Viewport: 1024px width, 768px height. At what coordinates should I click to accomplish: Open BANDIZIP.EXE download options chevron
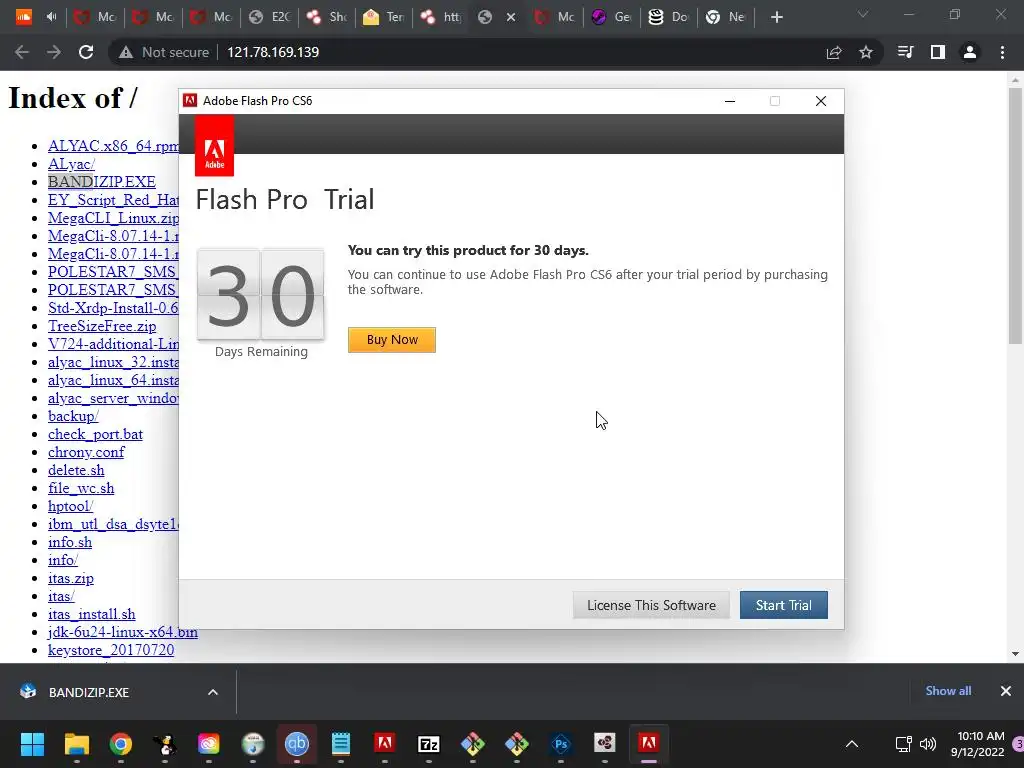coord(213,692)
